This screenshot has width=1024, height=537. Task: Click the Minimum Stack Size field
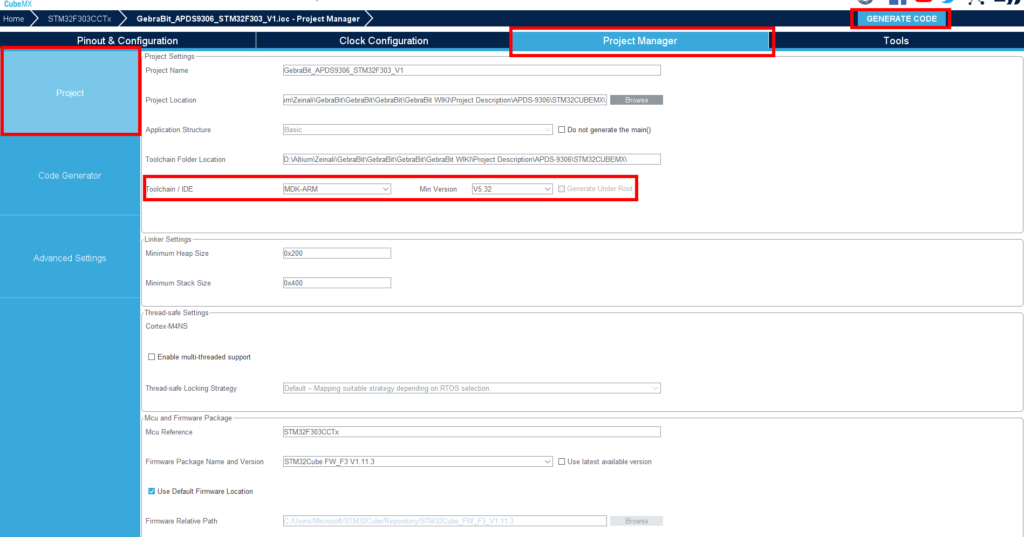pyautogui.click(x=336, y=283)
